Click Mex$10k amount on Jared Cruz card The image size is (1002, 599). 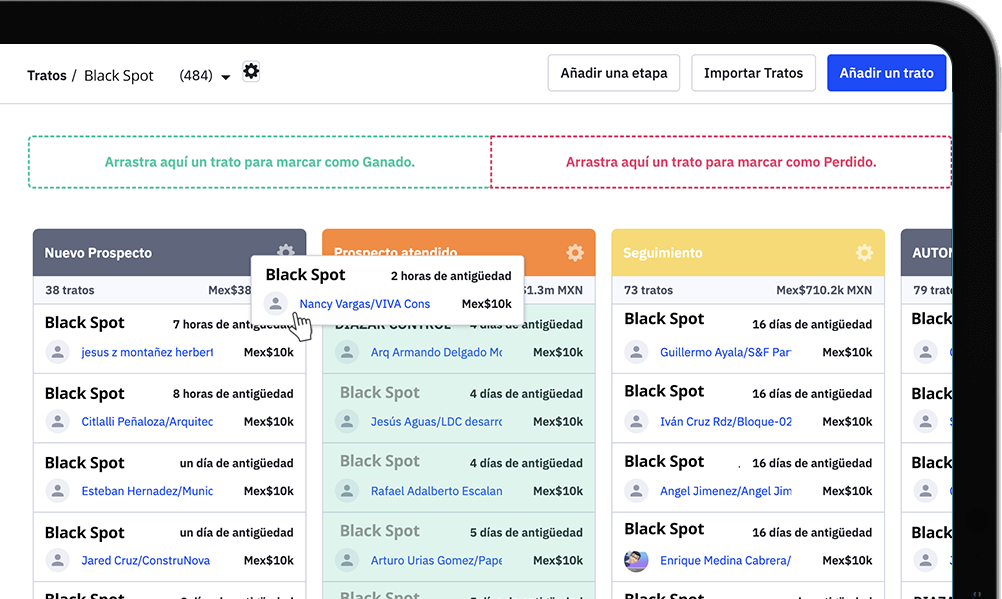268,560
